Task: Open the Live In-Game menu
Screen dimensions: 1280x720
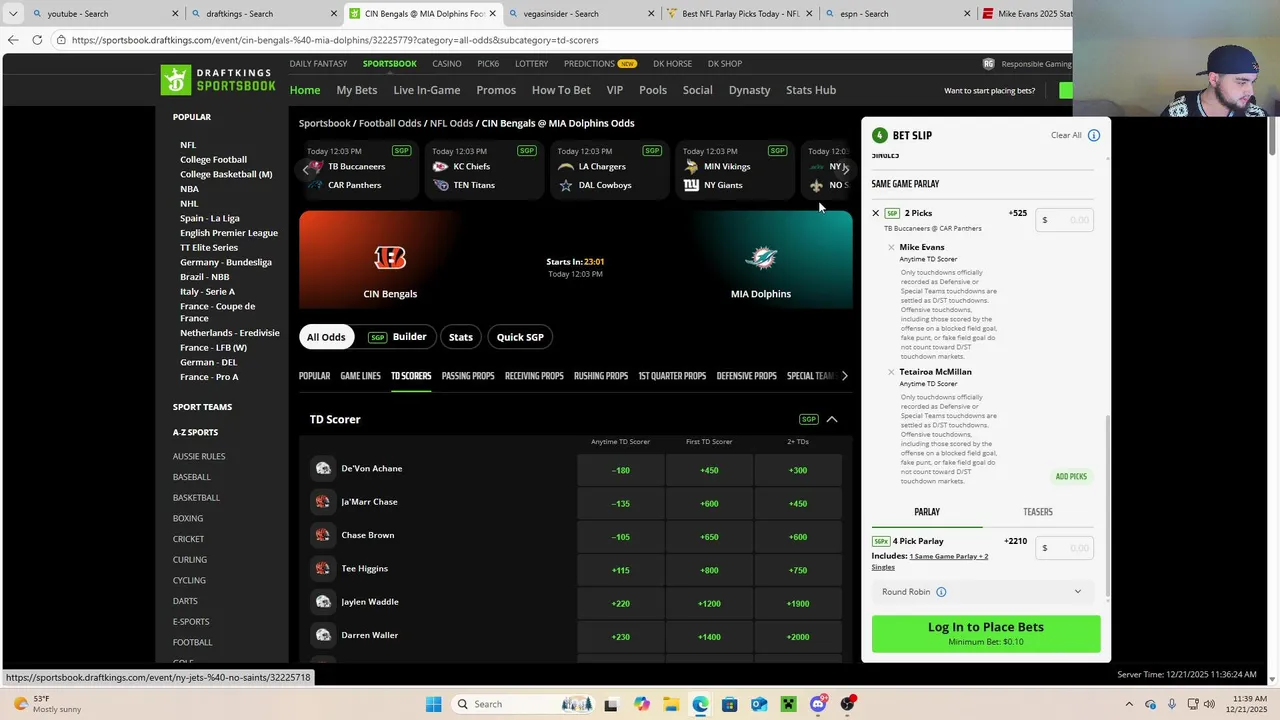Action: point(427,90)
